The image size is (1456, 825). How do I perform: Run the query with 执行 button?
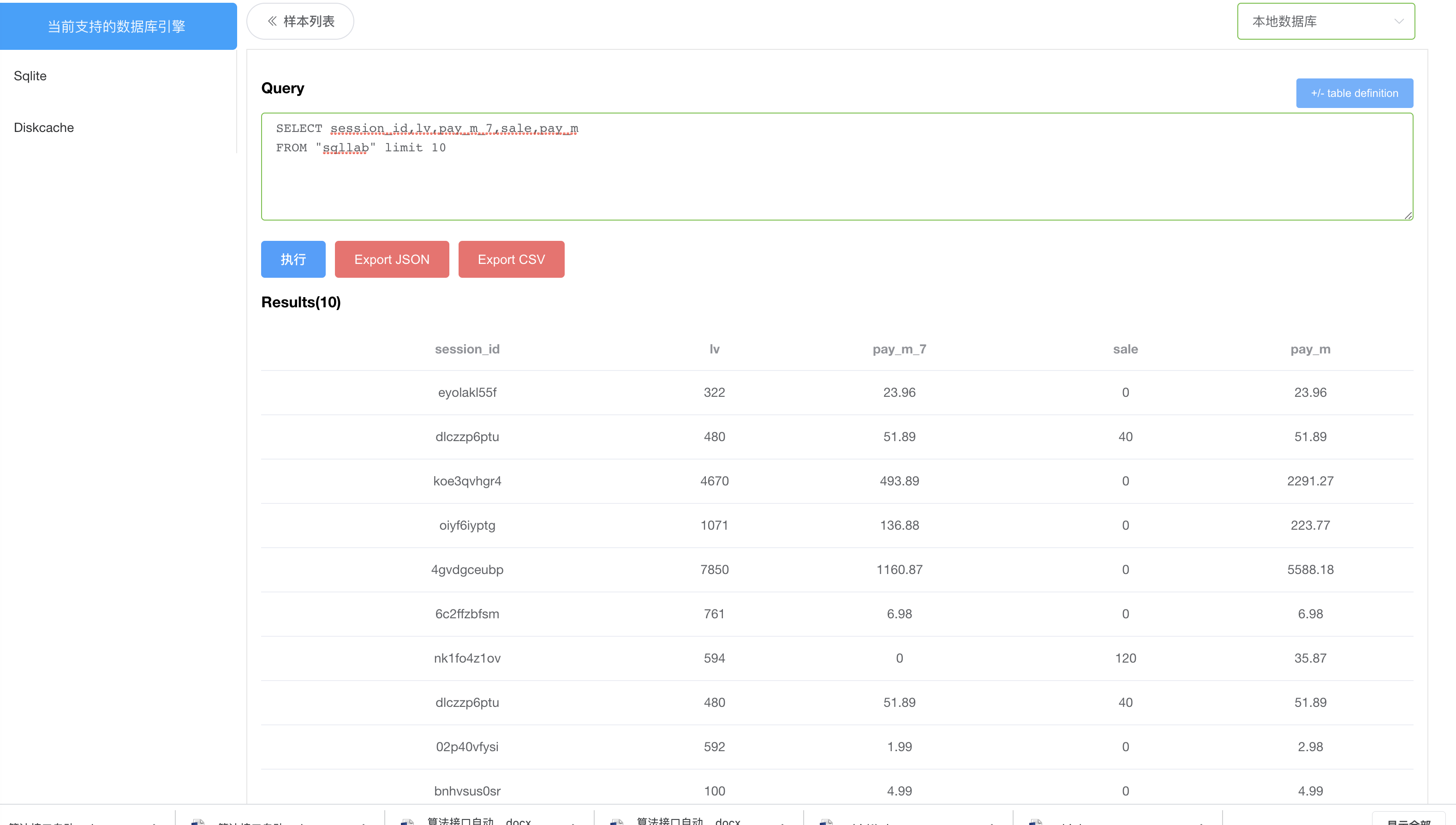coord(293,259)
